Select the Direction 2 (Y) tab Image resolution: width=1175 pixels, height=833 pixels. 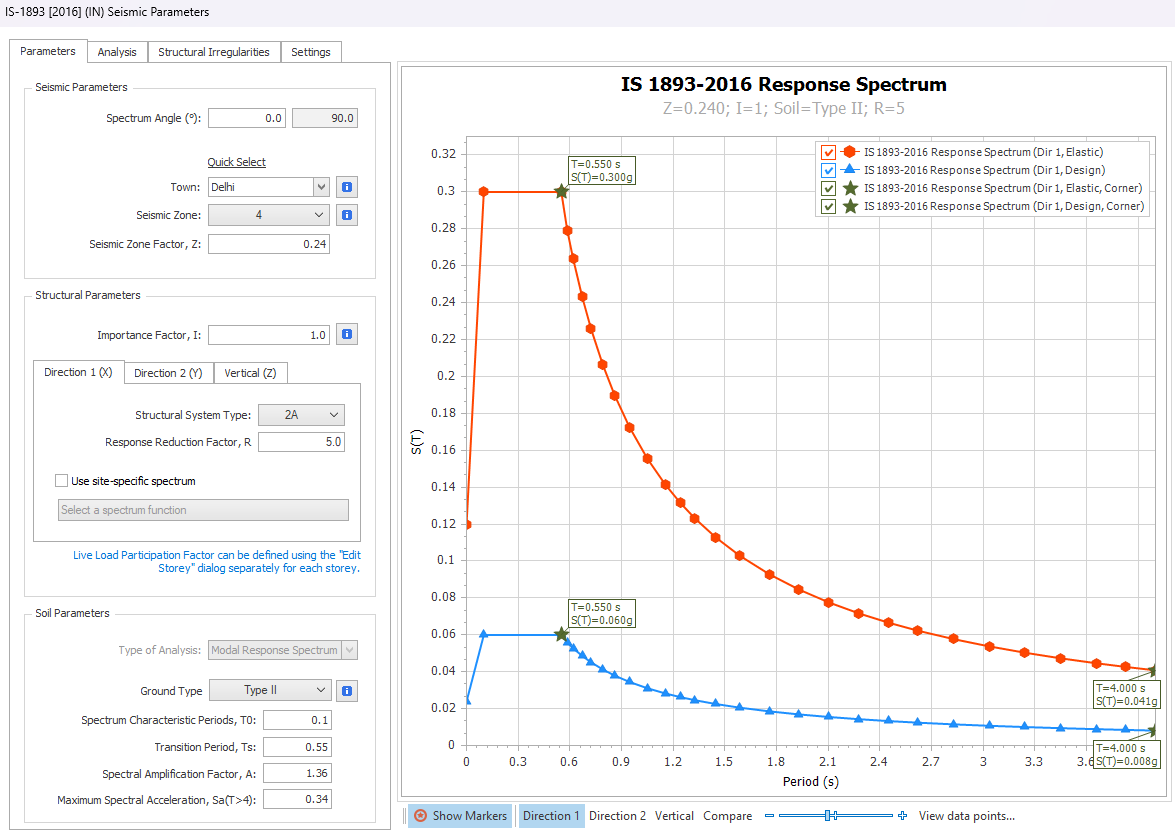pos(168,373)
